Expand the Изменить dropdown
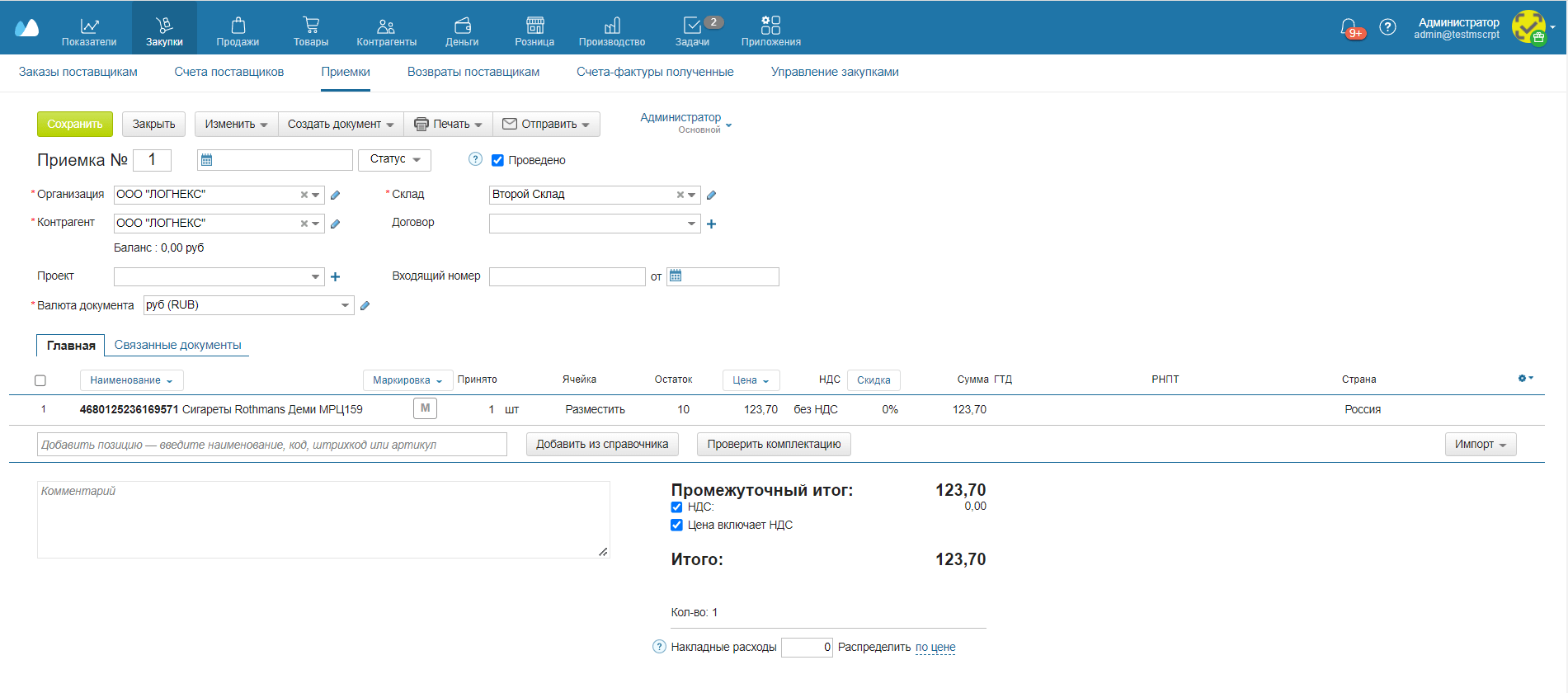This screenshot has height=693, width=1568. (236, 124)
